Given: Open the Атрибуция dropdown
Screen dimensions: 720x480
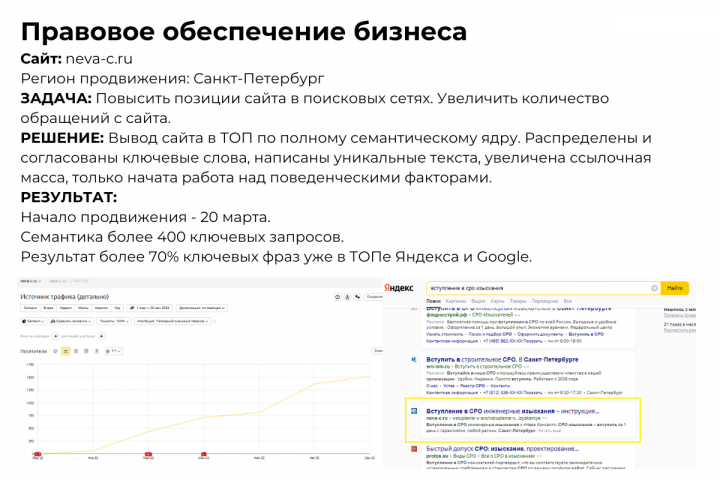Looking at the screenshot, I should [x=172, y=321].
